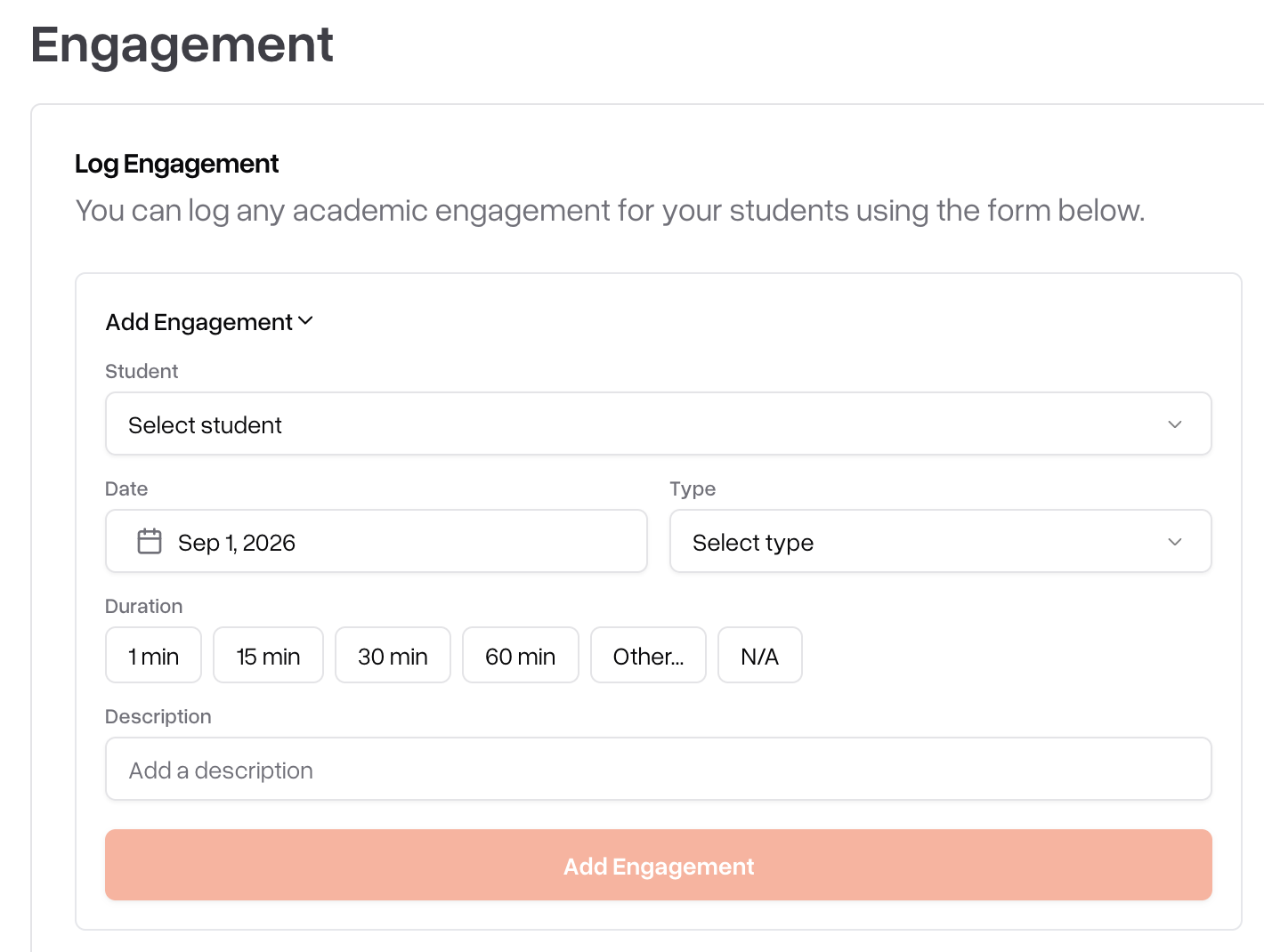This screenshot has height=952, width=1264.
Task: Select the Other... duration option
Action: point(649,655)
